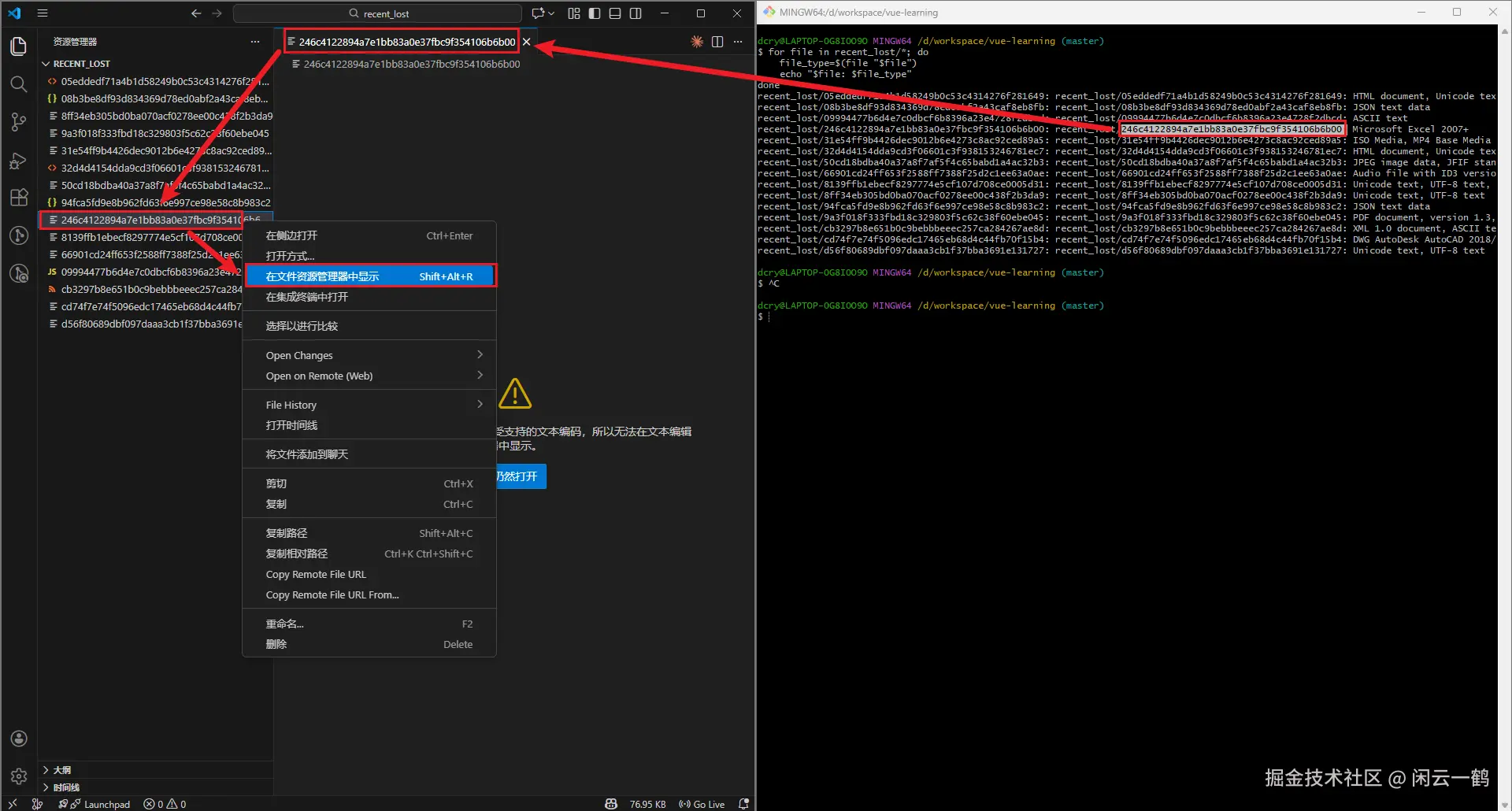Open the Run and Debug view

[x=19, y=160]
